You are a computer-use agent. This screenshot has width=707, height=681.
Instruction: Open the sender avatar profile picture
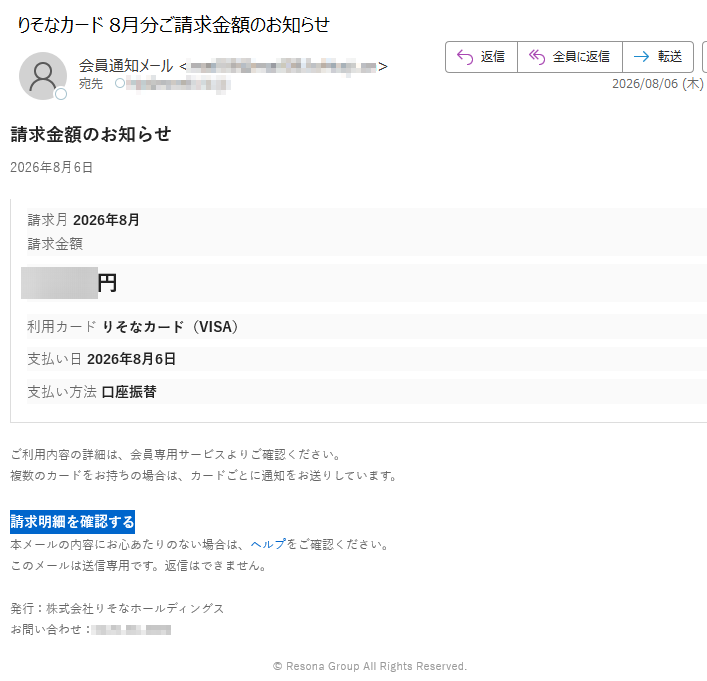pos(43,76)
